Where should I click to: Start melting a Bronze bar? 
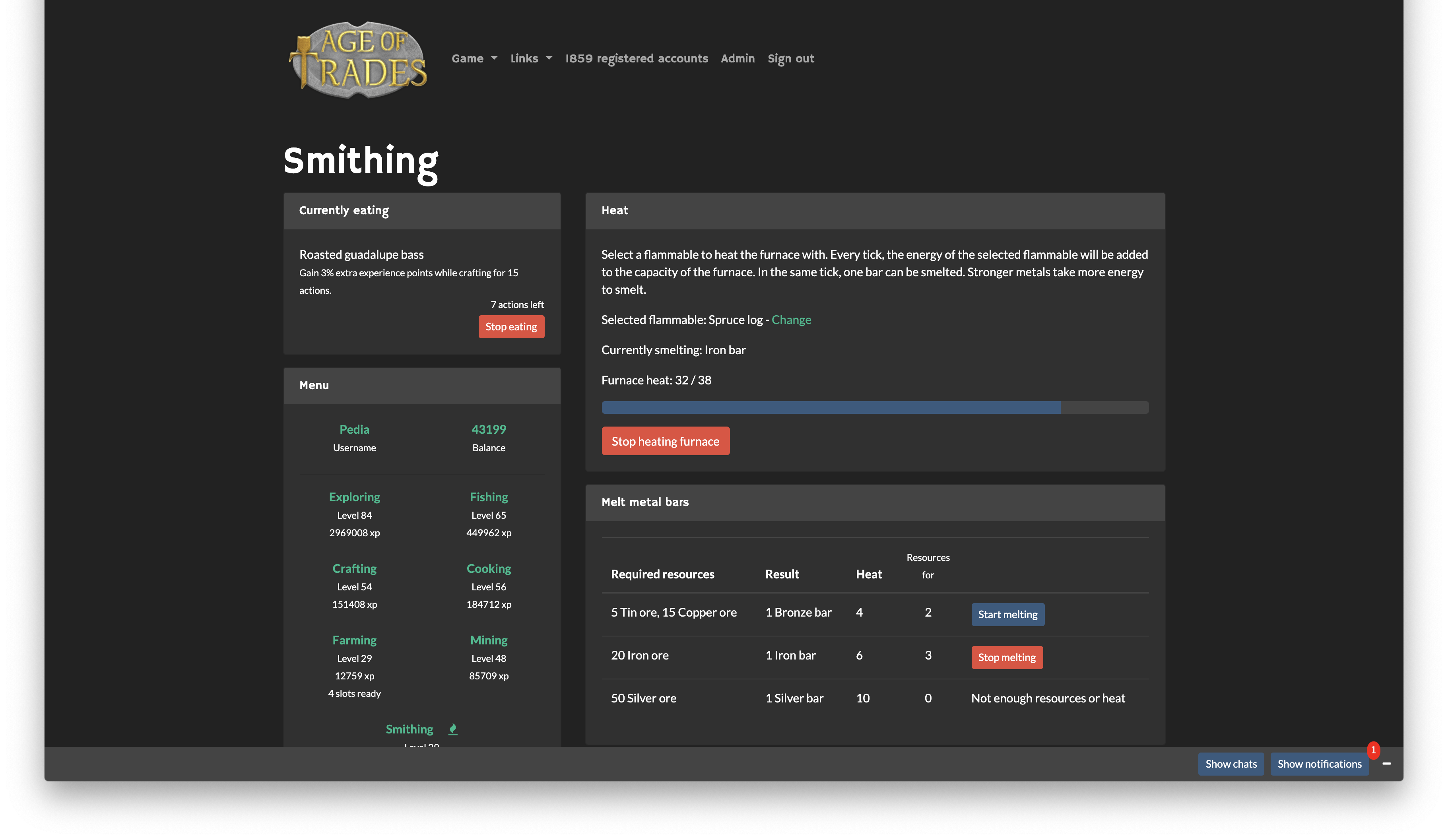[x=1007, y=614]
